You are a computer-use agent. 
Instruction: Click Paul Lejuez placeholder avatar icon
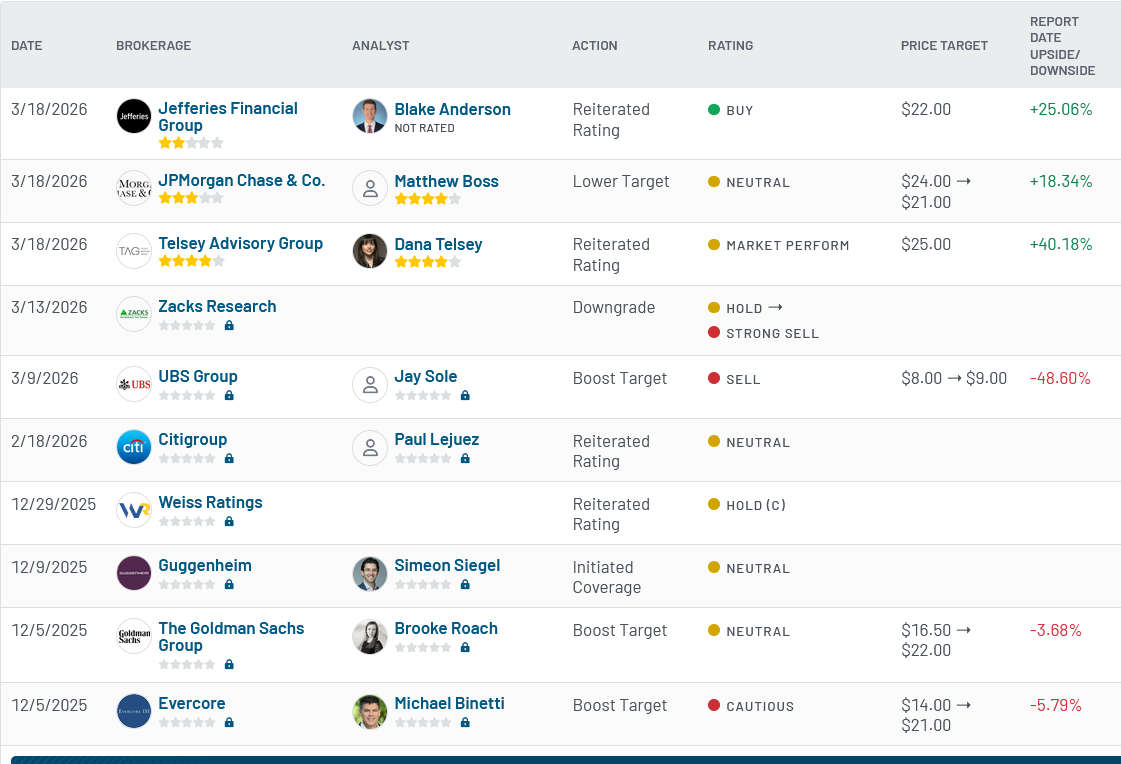tap(370, 447)
